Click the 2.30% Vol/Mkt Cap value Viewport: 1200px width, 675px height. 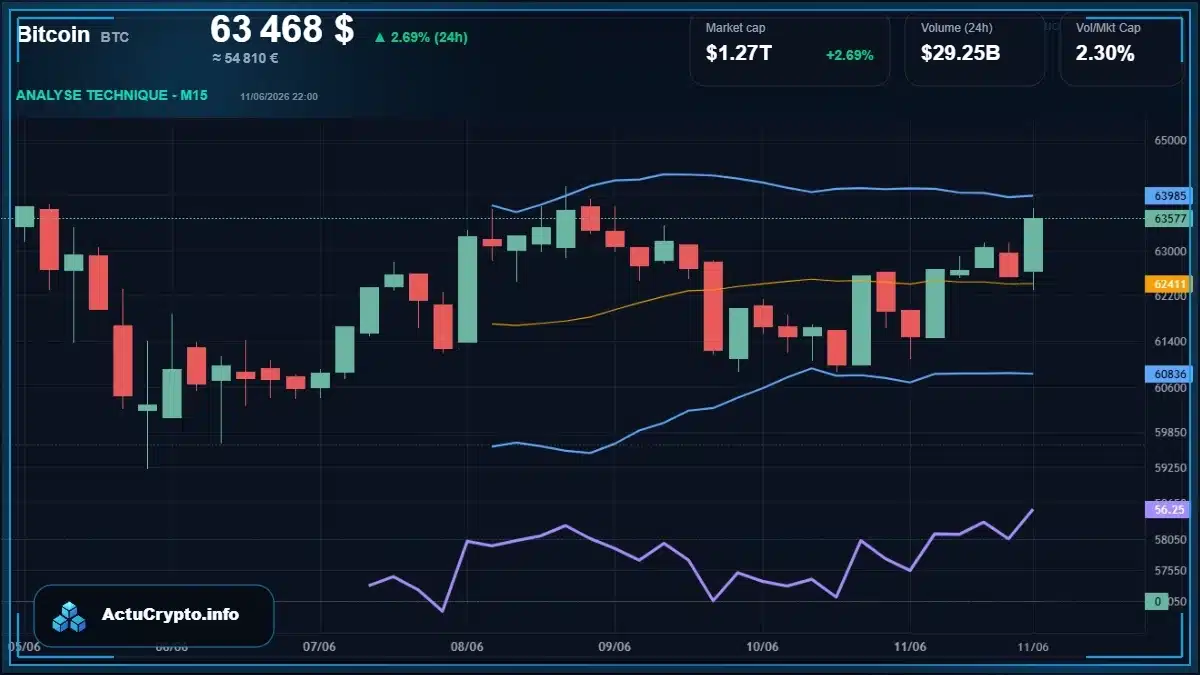1105,54
